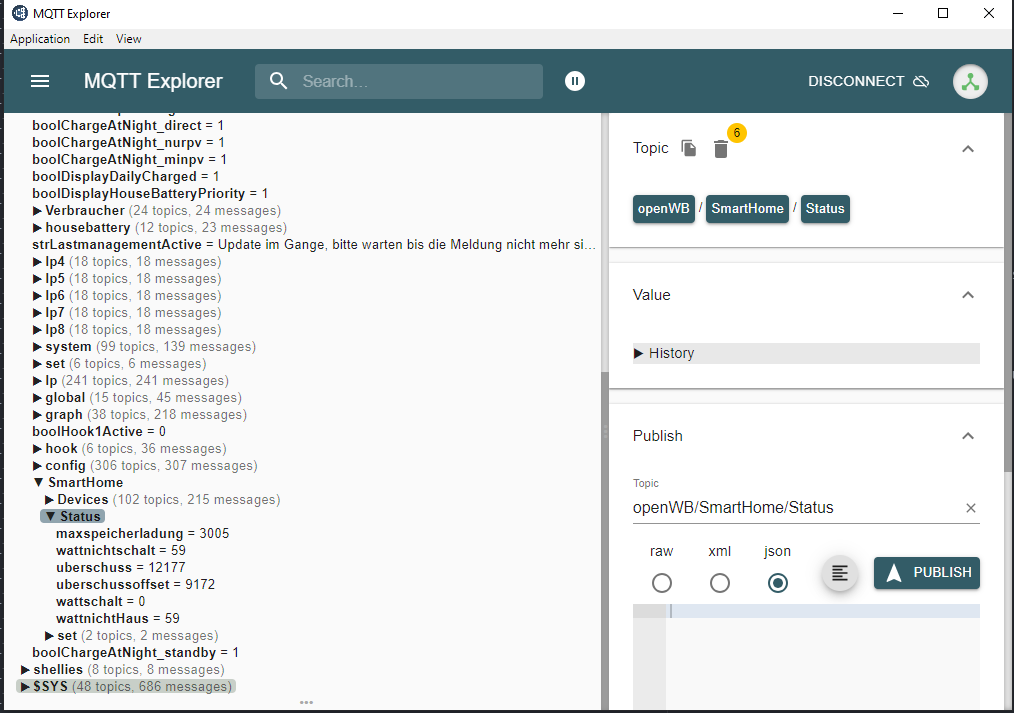Image resolution: width=1014 pixels, height=713 pixels.
Task: Expand the set (2 topics) node under SmartHome
Action: 50,635
